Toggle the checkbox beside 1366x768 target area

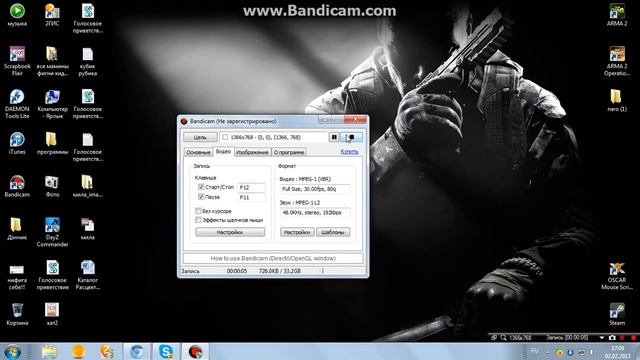[x=225, y=137]
